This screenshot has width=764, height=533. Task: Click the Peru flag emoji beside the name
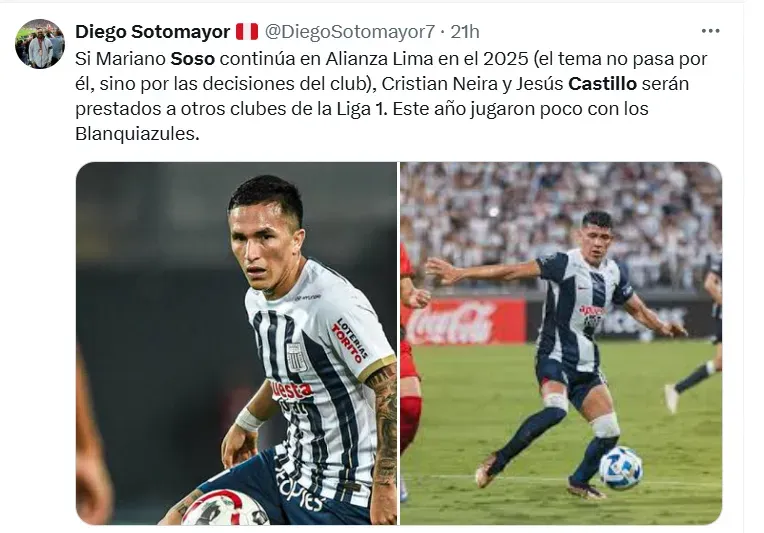(247, 32)
